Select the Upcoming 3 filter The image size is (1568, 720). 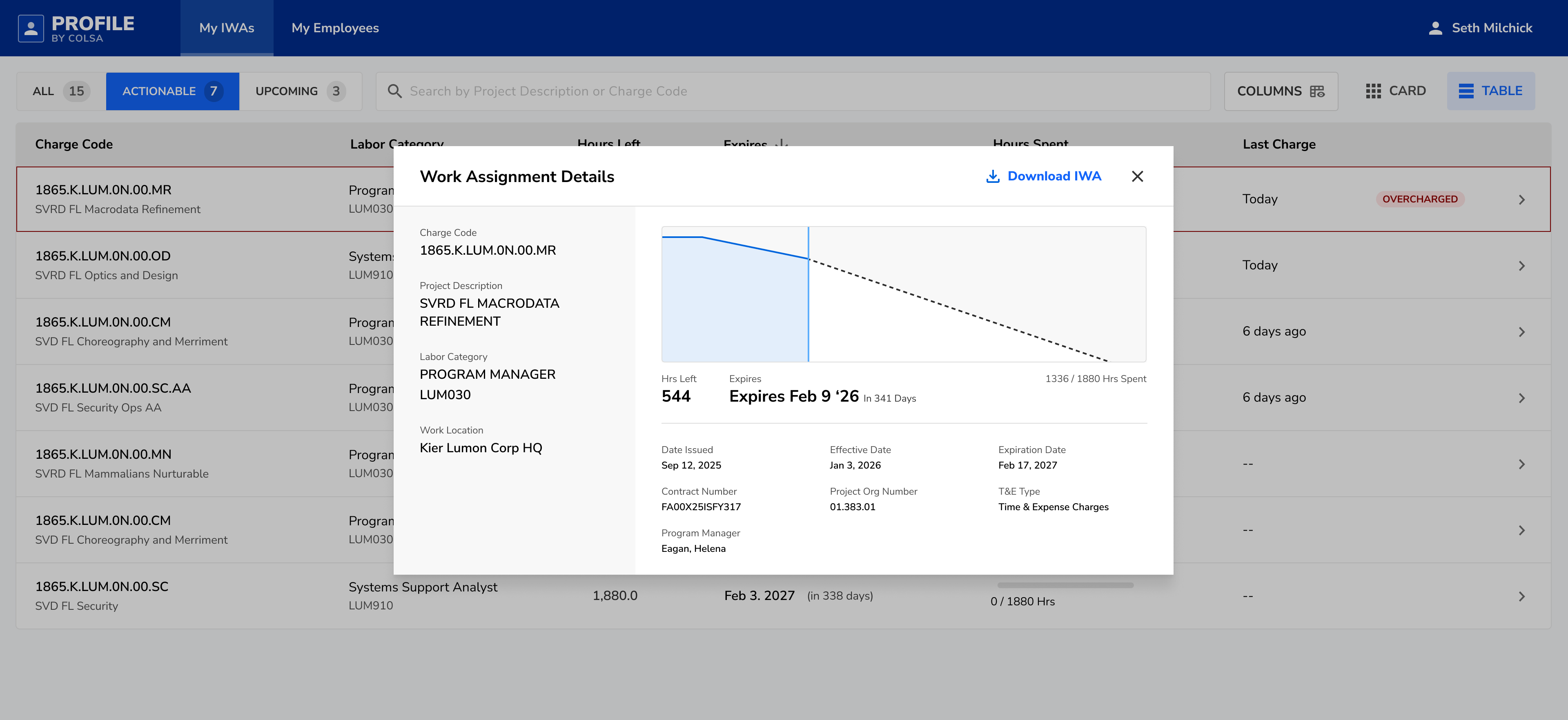click(x=300, y=91)
